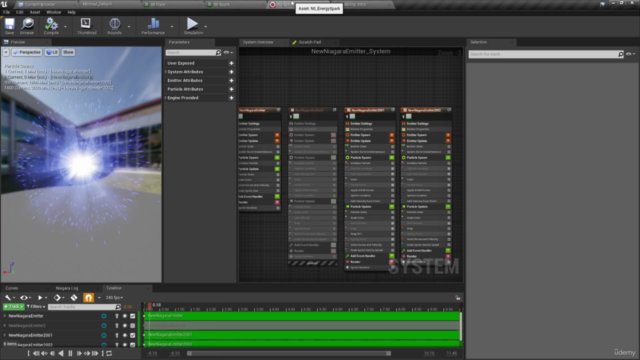The image size is (640, 360).
Task: Click the Lit view mode button
Action: pos(52,52)
